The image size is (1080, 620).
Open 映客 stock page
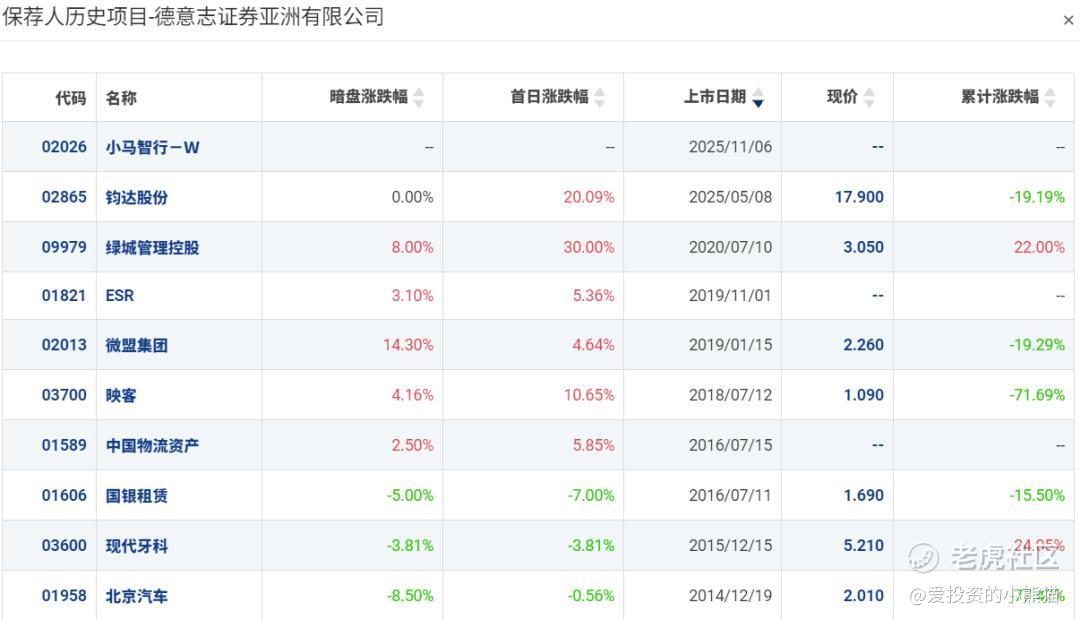(x=121, y=396)
